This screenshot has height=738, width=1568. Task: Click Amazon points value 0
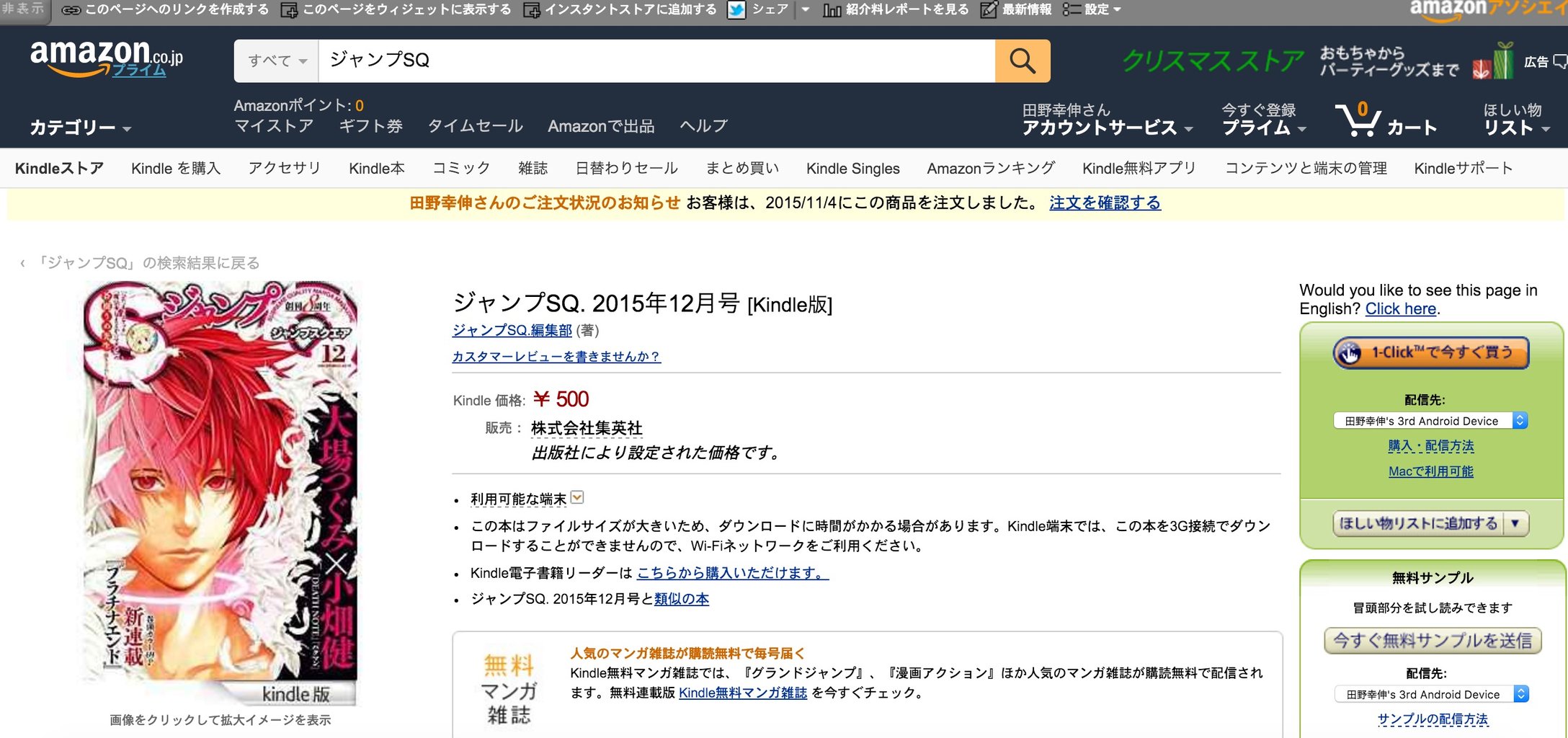360,106
